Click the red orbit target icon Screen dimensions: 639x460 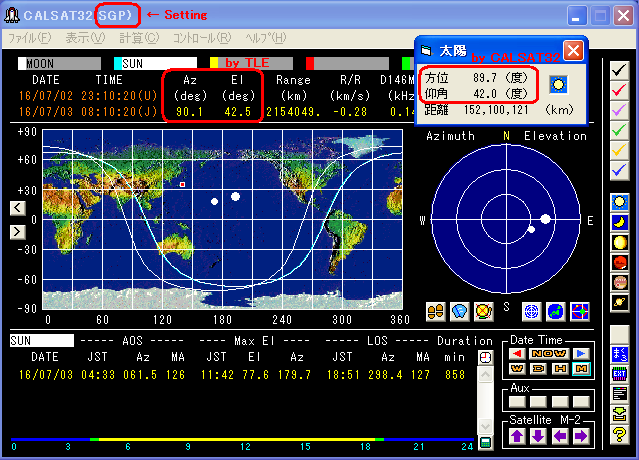(x=580, y=312)
